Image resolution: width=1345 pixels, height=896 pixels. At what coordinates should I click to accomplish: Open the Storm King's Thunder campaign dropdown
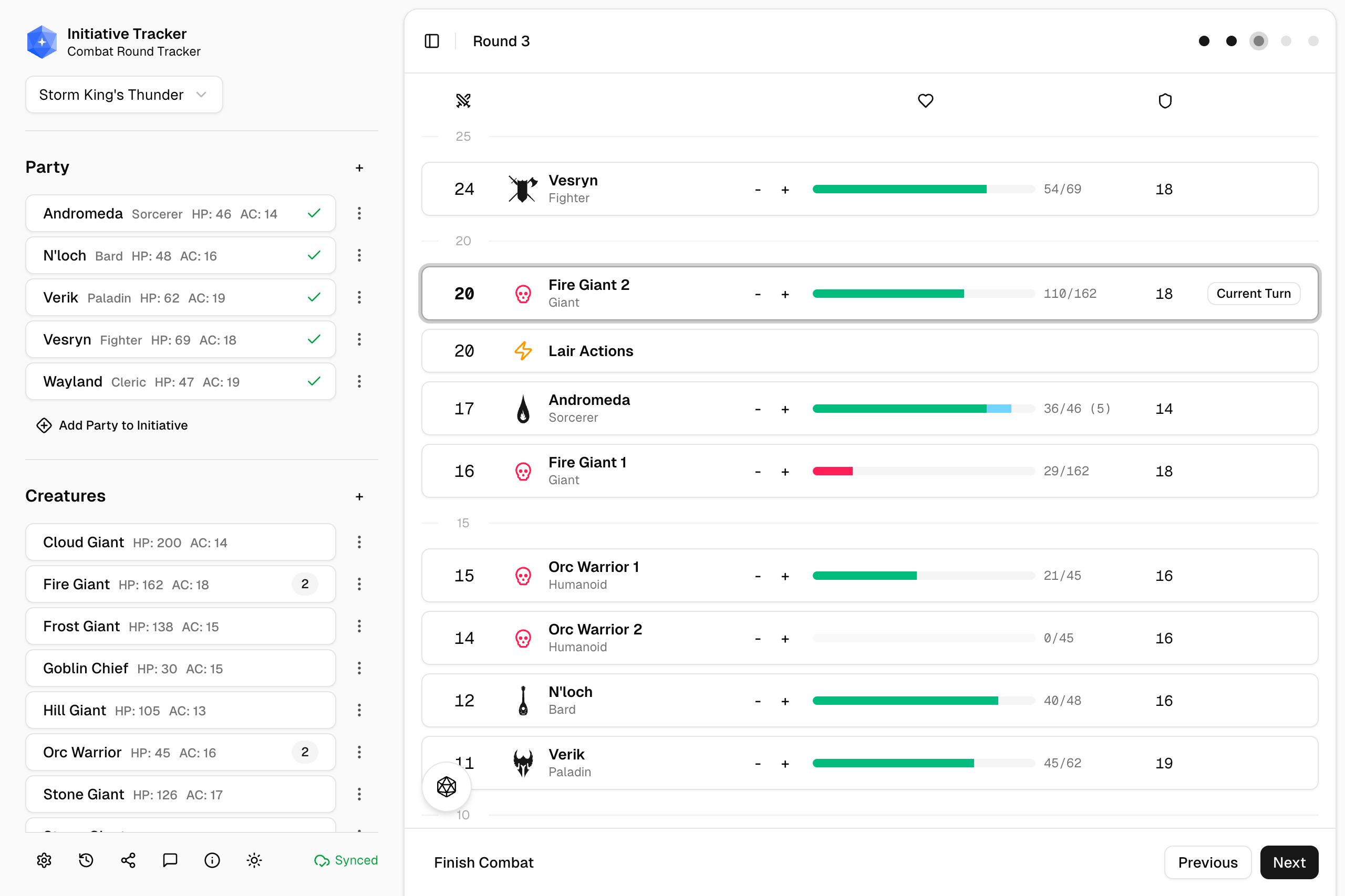123,95
